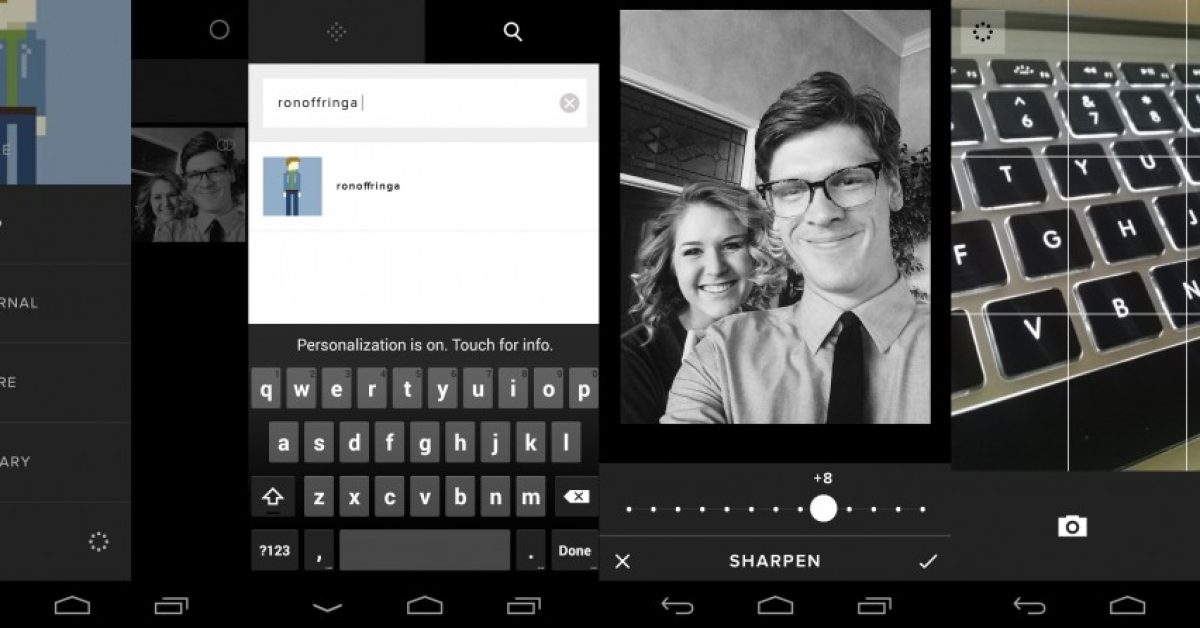The image size is (1200, 628).
Task: Click the Sharpen slider handle
Action: coord(823,509)
